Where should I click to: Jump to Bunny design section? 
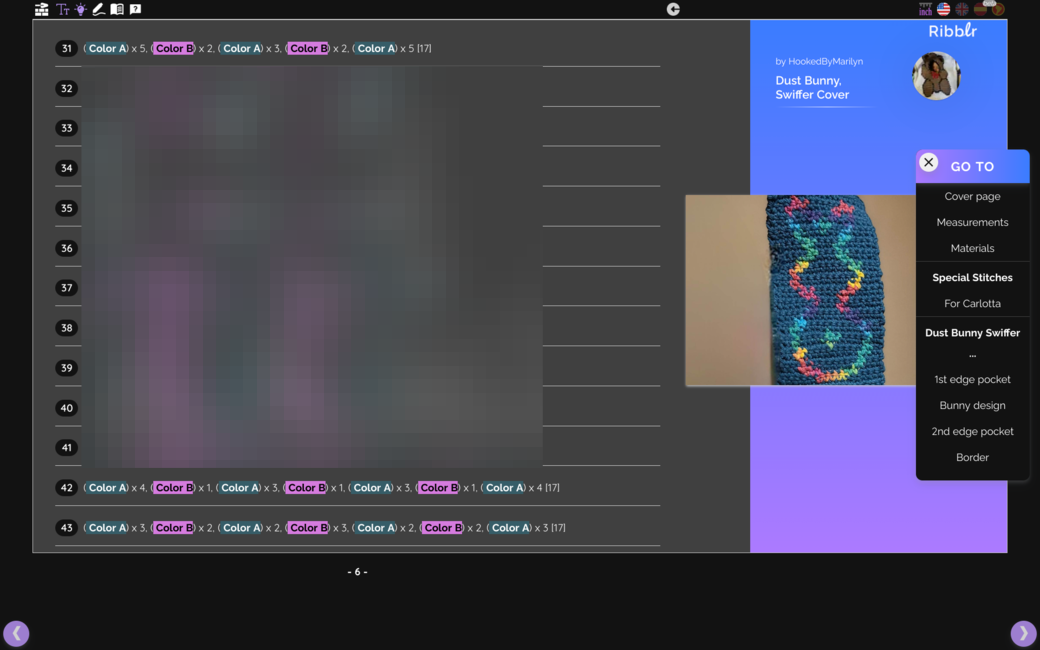(972, 406)
